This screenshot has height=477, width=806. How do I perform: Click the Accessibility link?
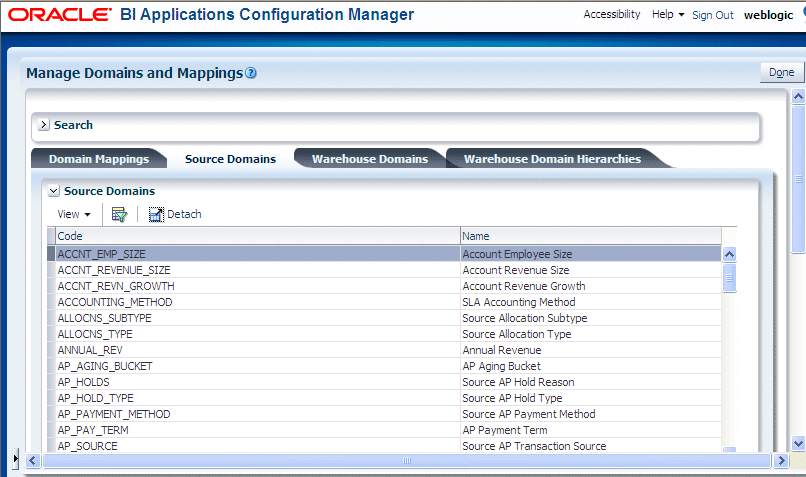pyautogui.click(x=612, y=14)
